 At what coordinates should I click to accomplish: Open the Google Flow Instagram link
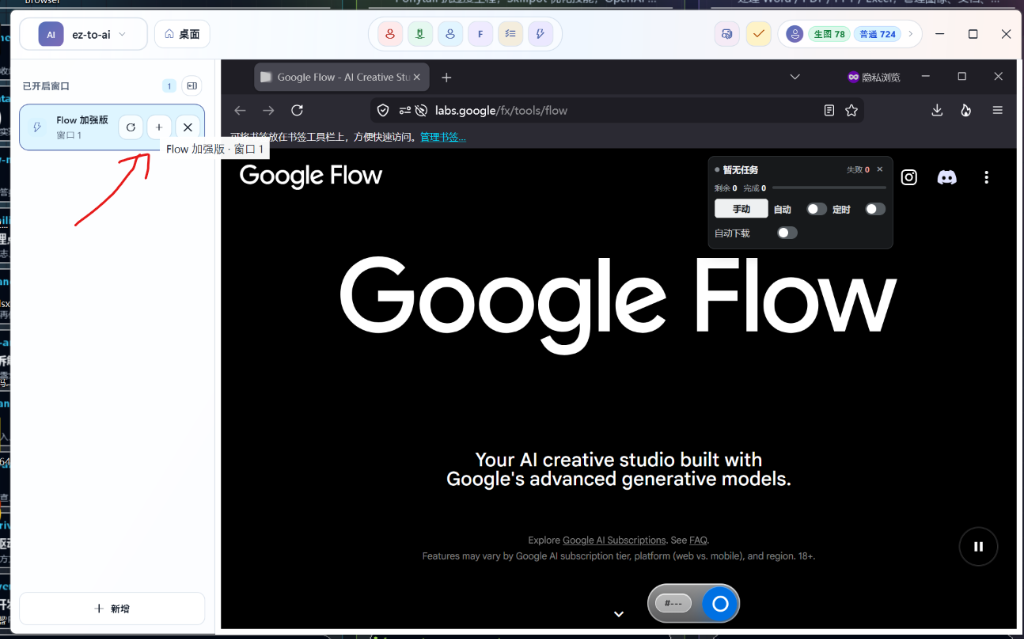pos(909,177)
